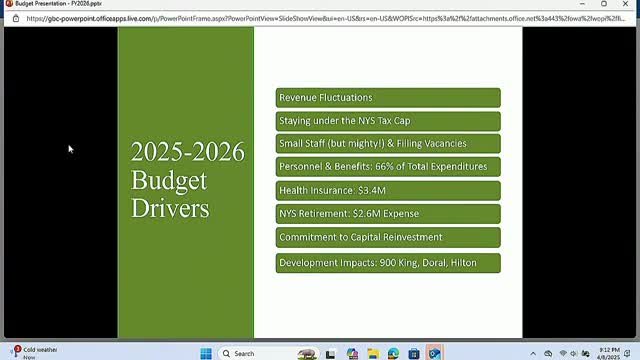Open the Windows Start menu

pos(206,353)
